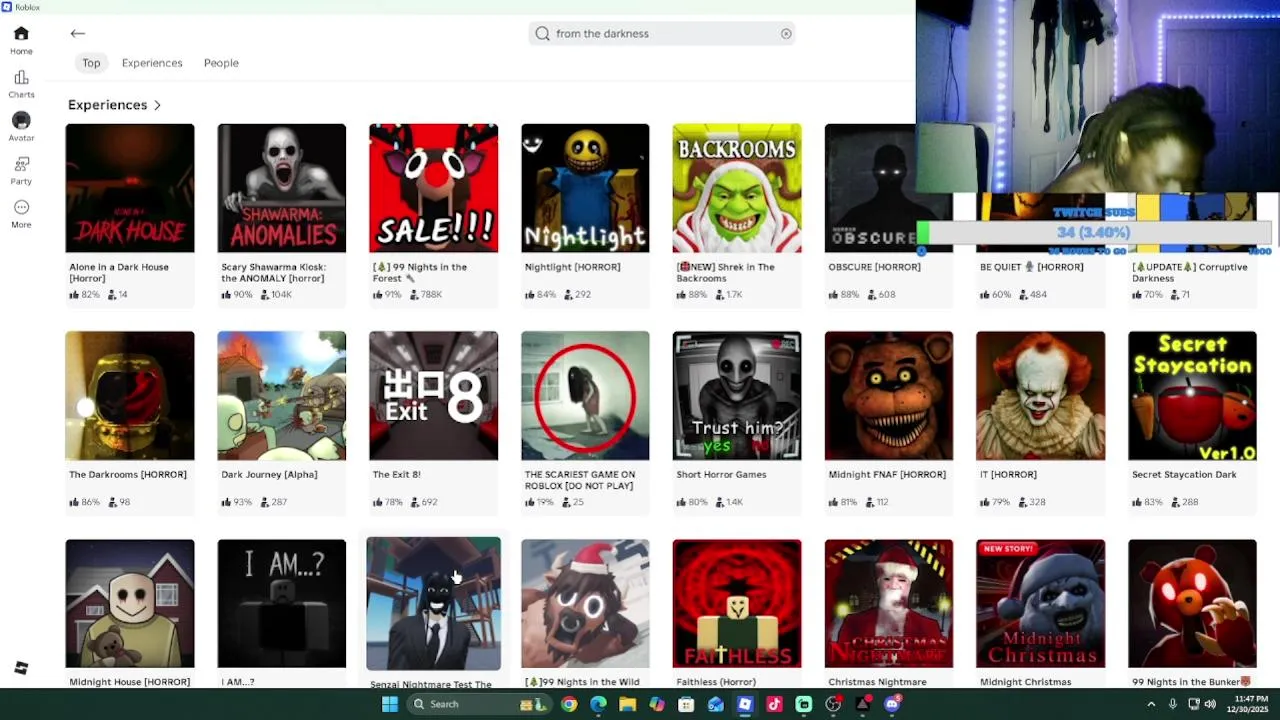Click the taskbar Search box
This screenshot has width=1280, height=720.
pyautogui.click(x=480, y=704)
